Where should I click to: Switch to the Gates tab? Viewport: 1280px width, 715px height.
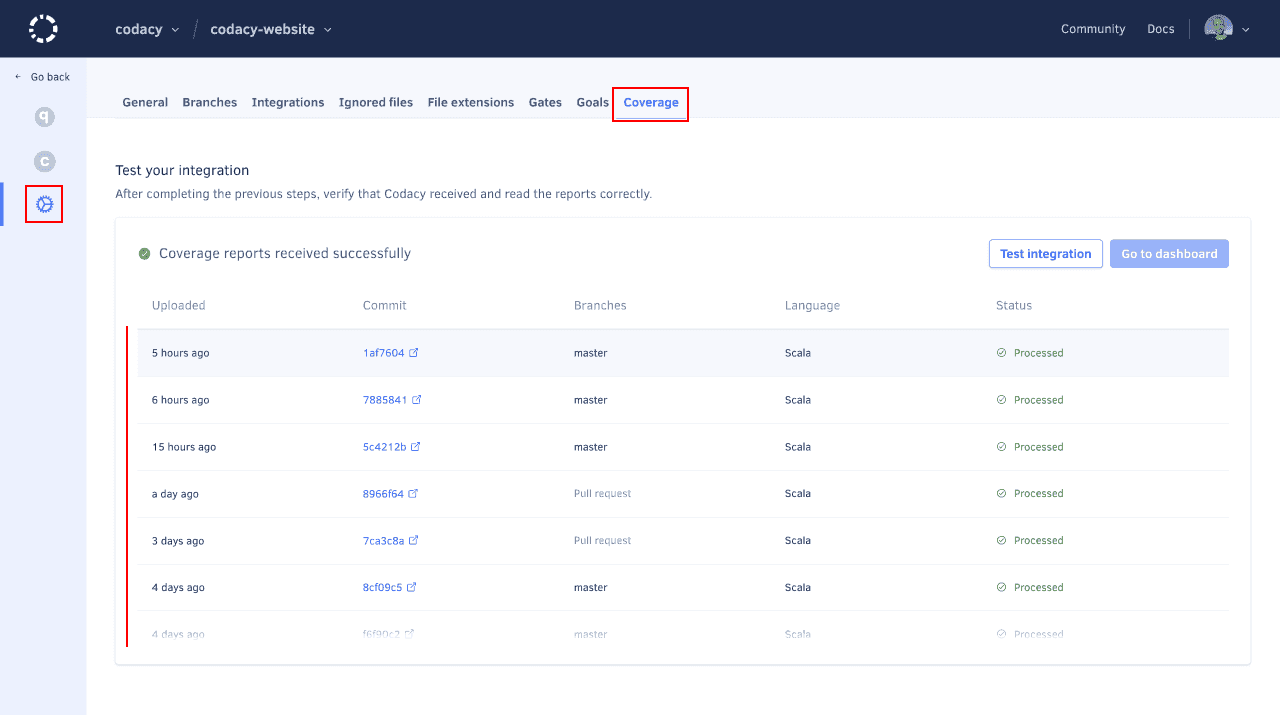coord(545,102)
